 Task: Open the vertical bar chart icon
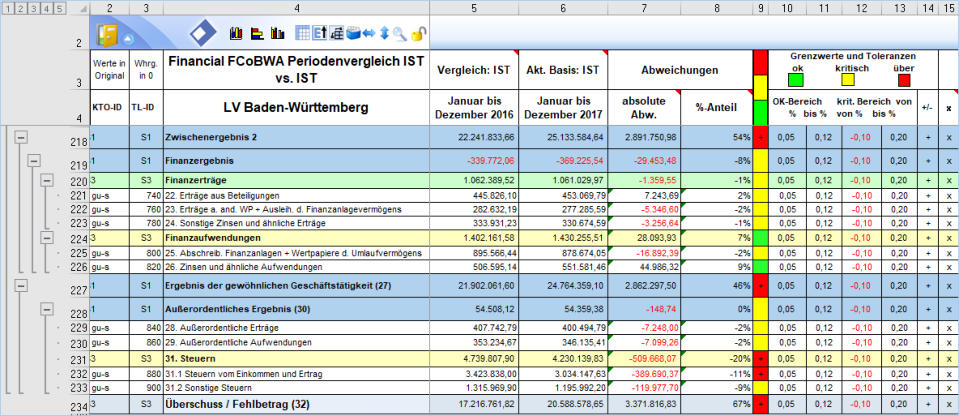tap(236, 34)
